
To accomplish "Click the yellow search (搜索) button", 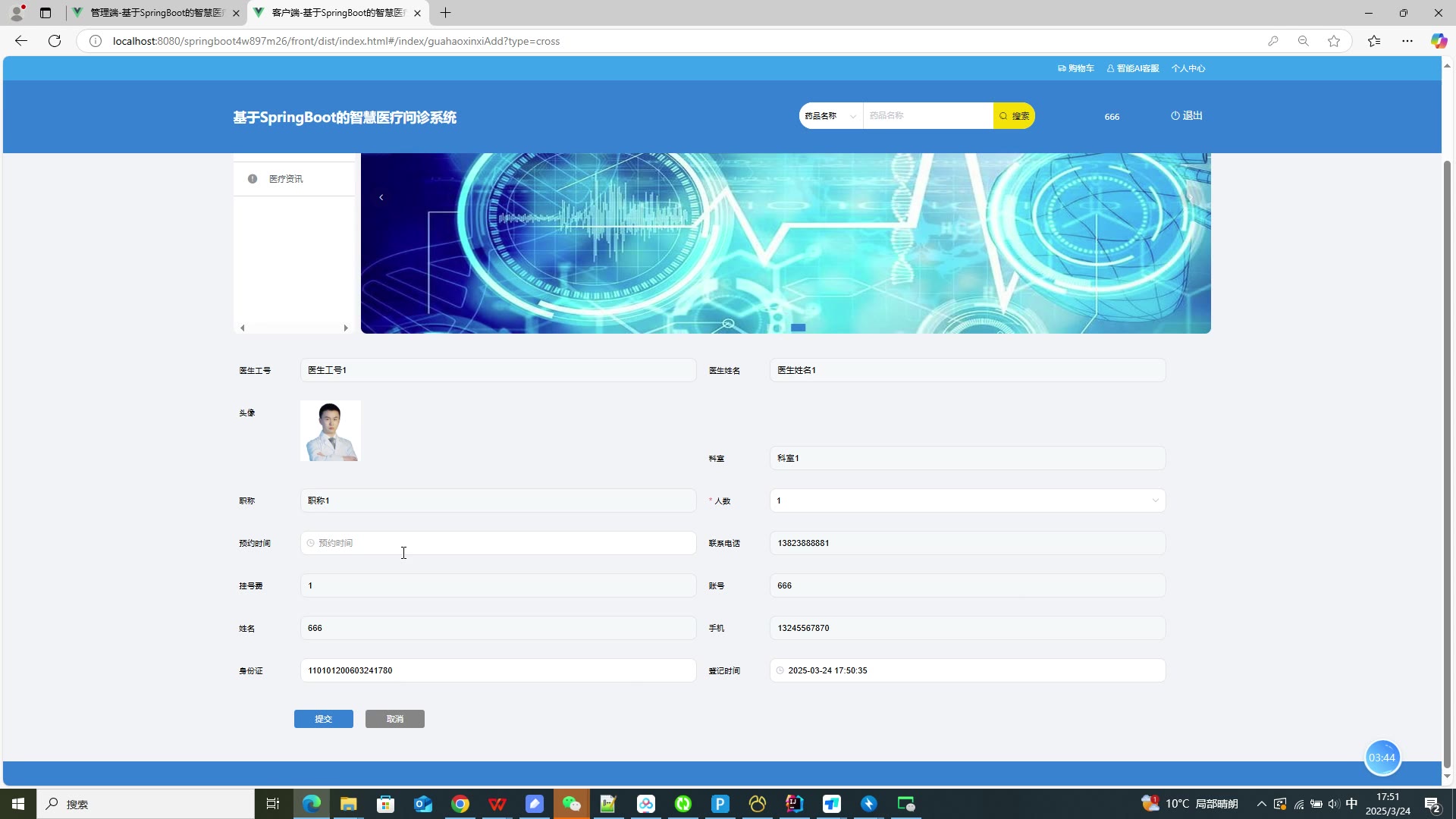I will (x=1014, y=116).
